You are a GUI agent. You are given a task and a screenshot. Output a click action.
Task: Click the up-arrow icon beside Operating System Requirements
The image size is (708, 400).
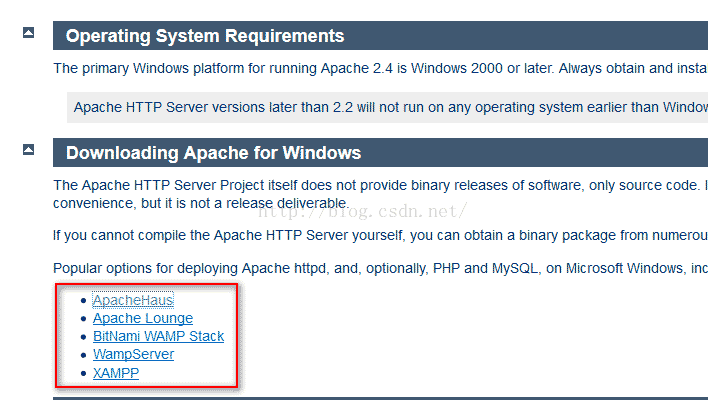(x=28, y=33)
